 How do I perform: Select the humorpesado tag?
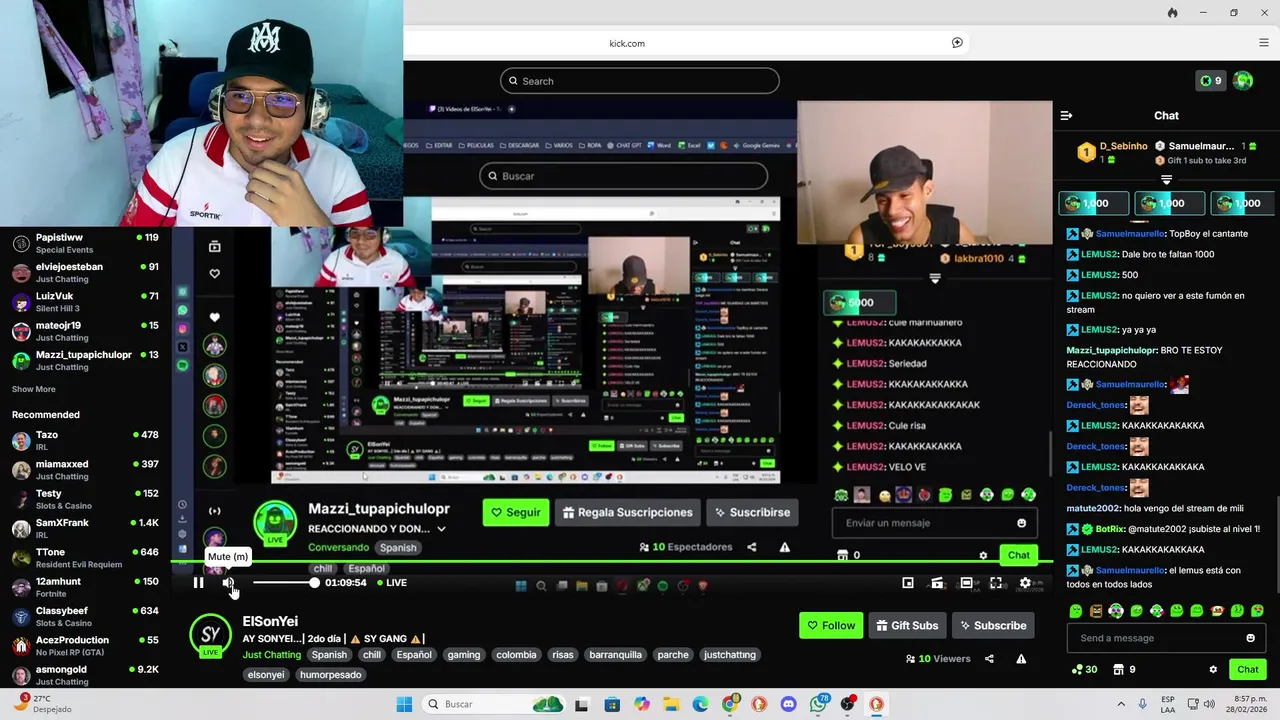(331, 675)
